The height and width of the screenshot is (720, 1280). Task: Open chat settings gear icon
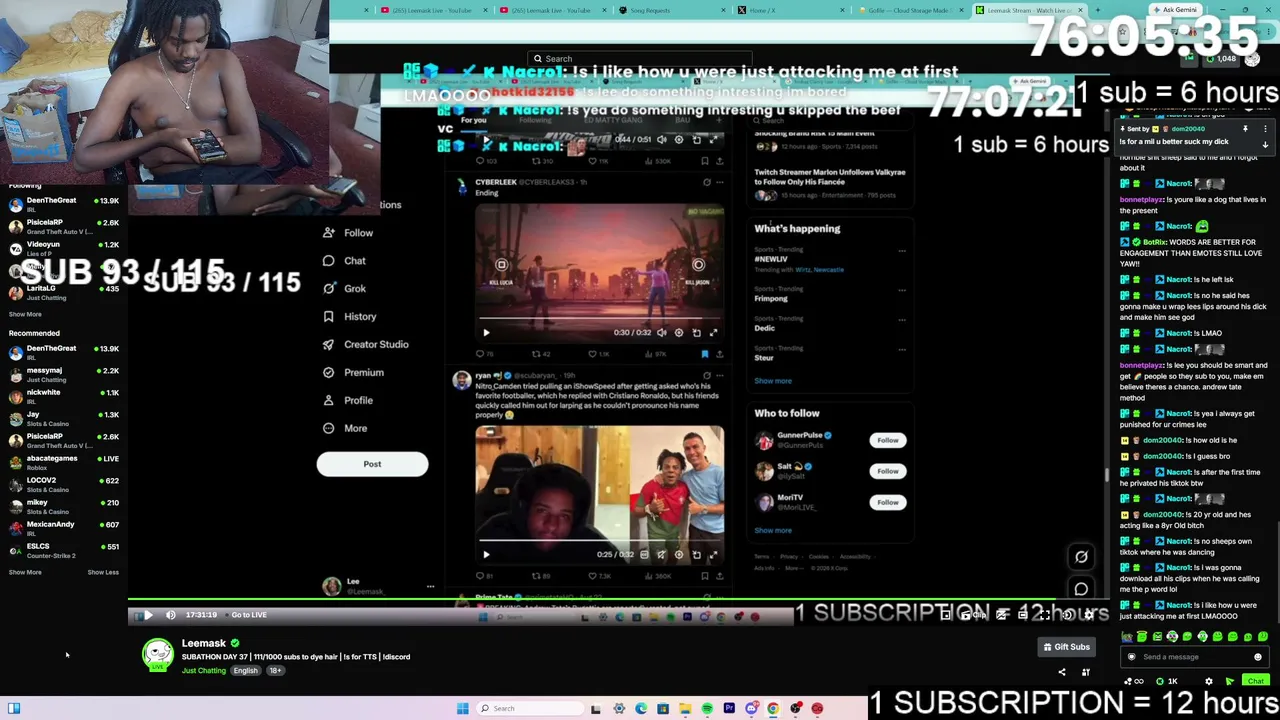(x=1209, y=681)
